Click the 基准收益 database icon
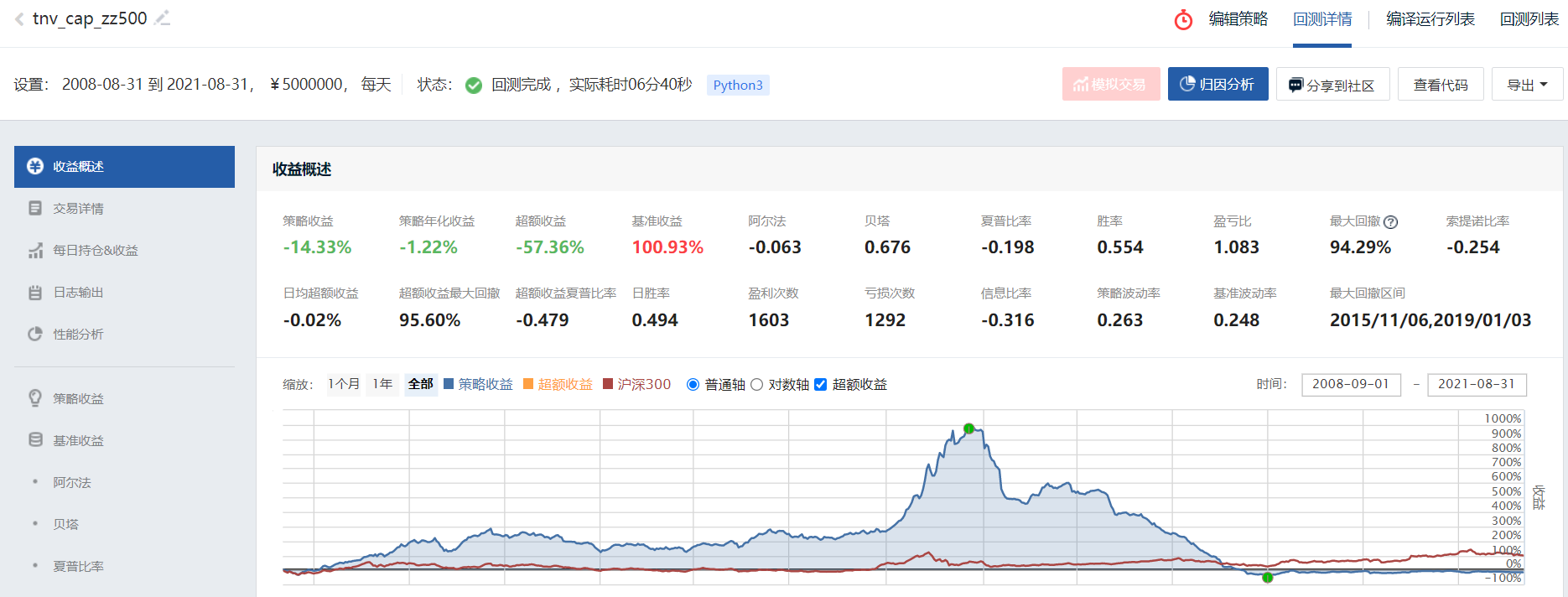This screenshot has height=597, width=1568. 35,439
